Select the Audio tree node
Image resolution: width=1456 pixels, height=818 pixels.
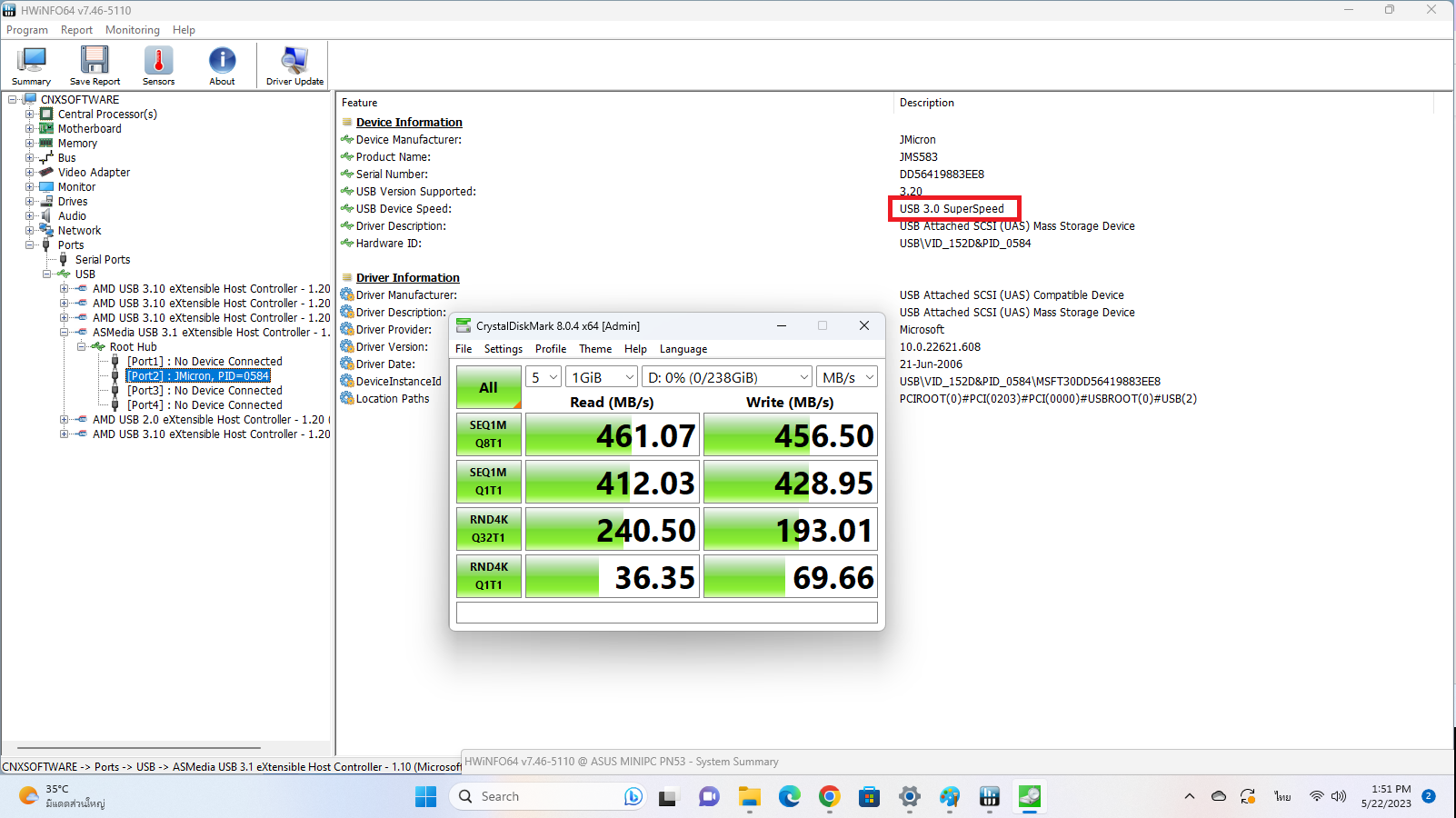point(72,216)
